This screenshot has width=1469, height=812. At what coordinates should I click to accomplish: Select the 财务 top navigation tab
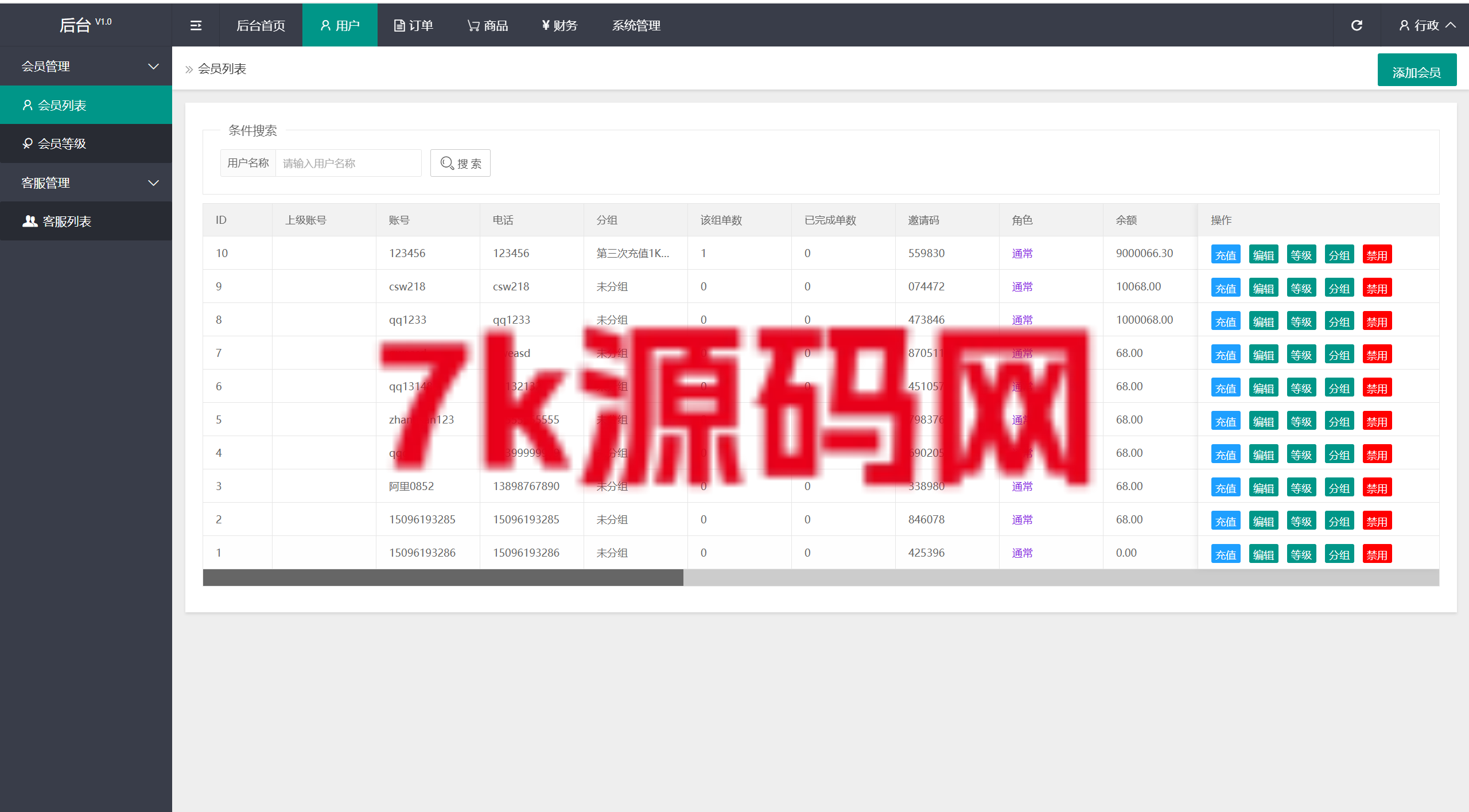coord(559,25)
